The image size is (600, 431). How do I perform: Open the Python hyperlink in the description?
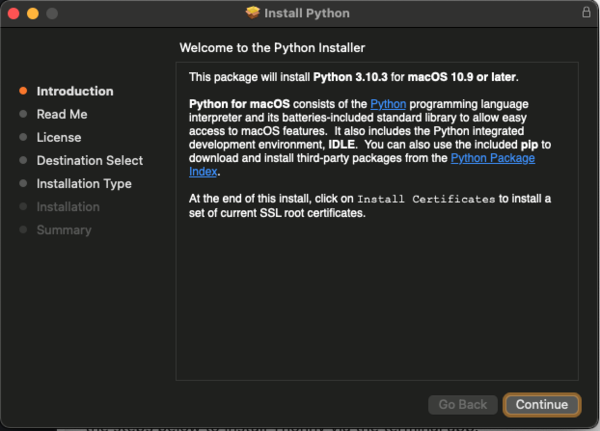coord(387,104)
